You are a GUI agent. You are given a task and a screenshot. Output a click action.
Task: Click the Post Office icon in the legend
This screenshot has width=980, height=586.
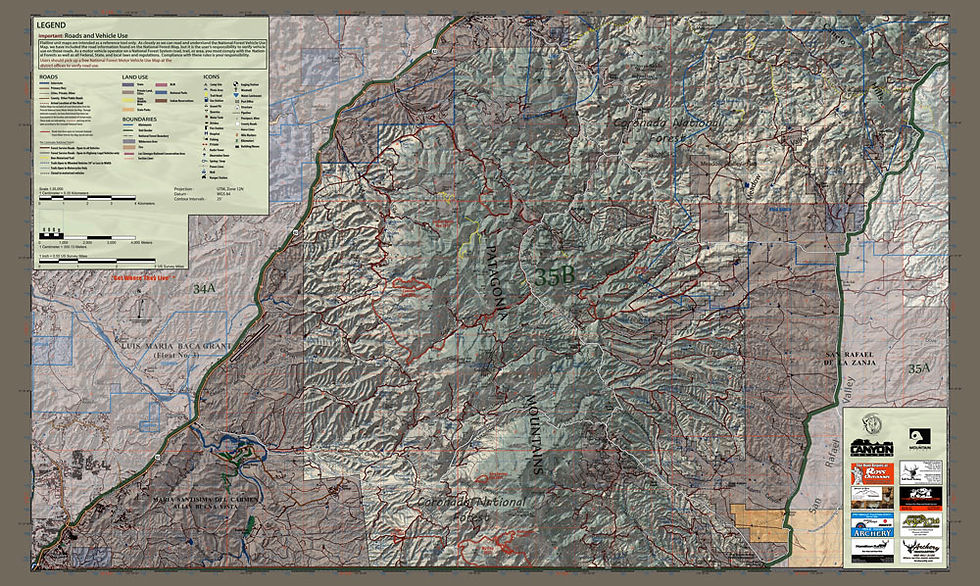click(x=237, y=100)
